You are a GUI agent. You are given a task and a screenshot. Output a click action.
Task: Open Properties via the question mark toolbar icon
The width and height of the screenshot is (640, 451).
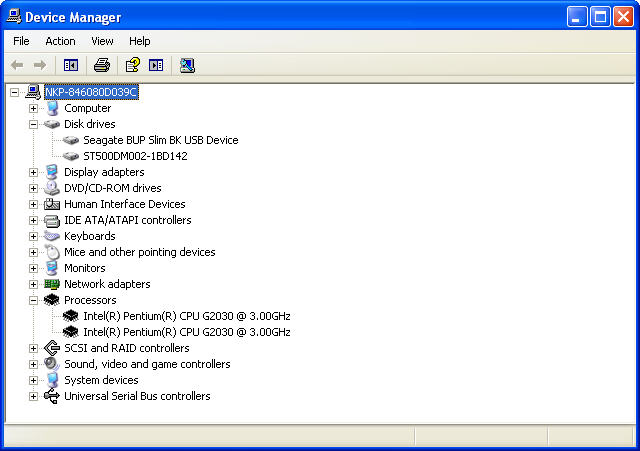pyautogui.click(x=133, y=65)
